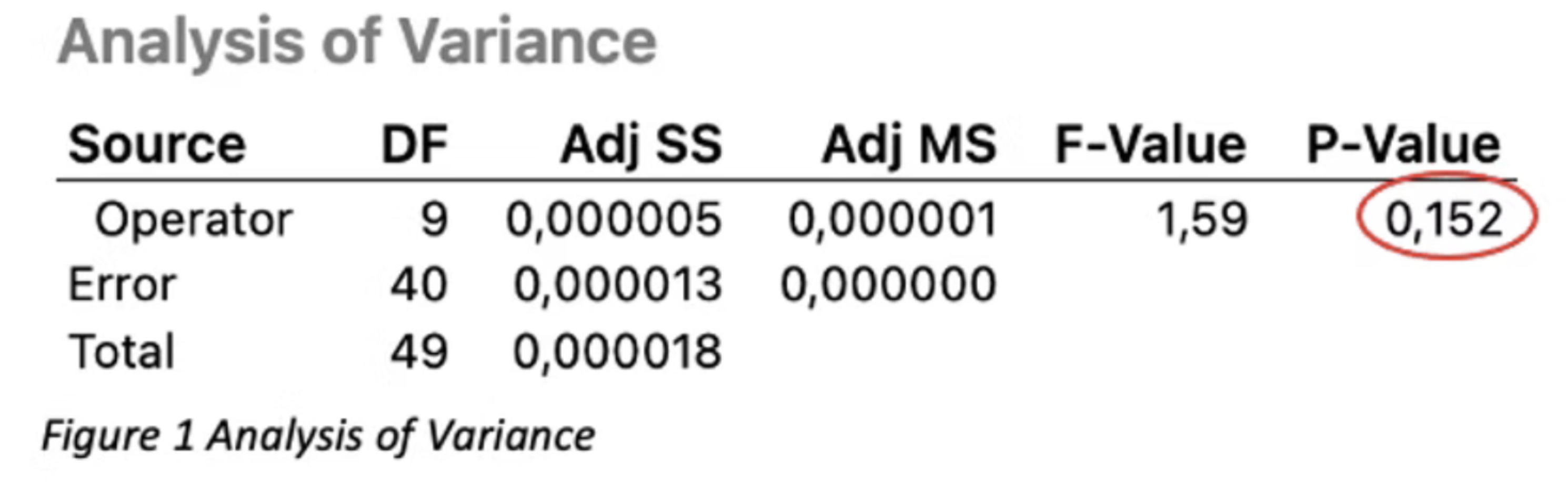Click the F-Value column header
The height and width of the screenshot is (482, 1568).
pos(1151,145)
